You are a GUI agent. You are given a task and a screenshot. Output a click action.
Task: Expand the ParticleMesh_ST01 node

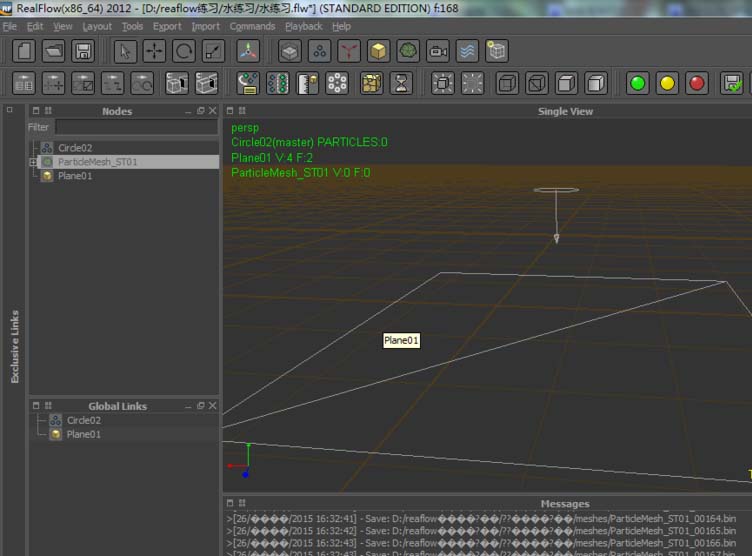[33, 162]
